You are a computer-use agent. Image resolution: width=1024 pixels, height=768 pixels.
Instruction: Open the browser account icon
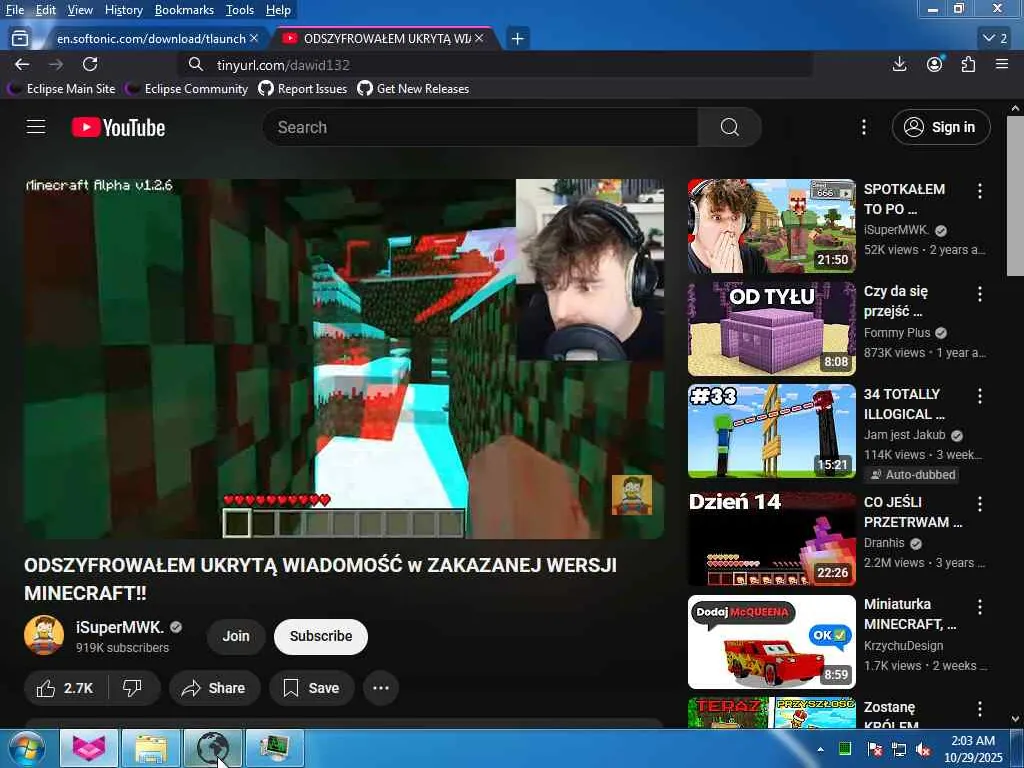(935, 64)
